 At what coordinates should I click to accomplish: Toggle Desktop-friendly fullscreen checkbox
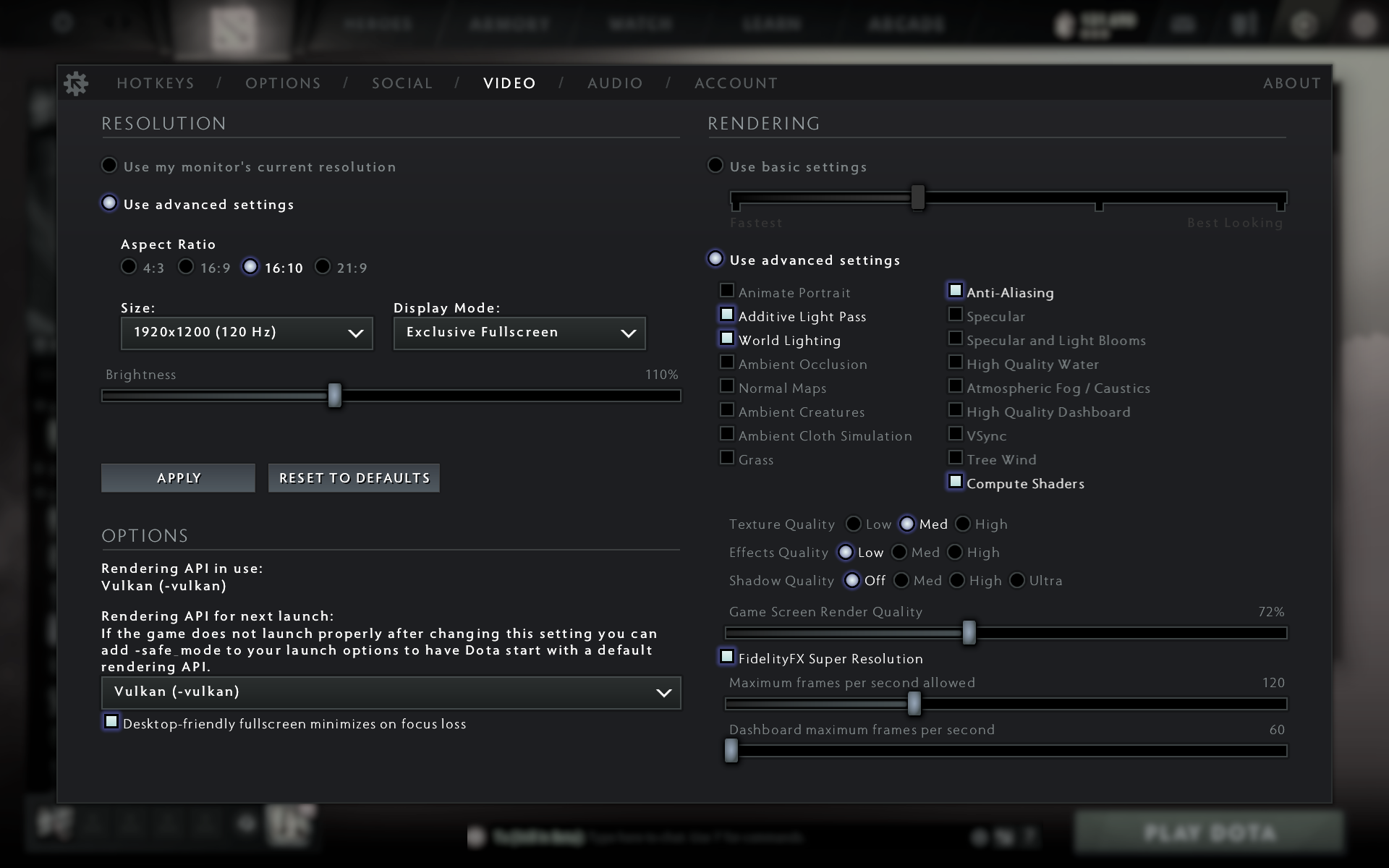point(111,722)
